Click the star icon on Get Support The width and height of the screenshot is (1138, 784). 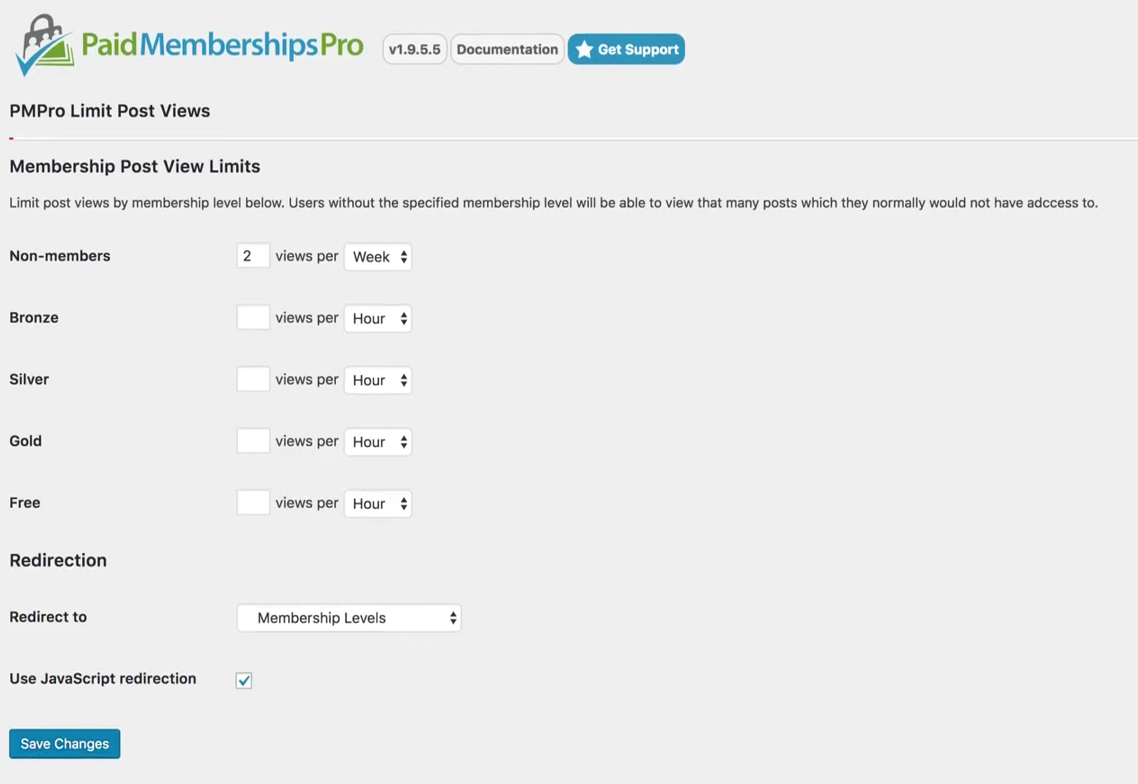click(x=584, y=50)
